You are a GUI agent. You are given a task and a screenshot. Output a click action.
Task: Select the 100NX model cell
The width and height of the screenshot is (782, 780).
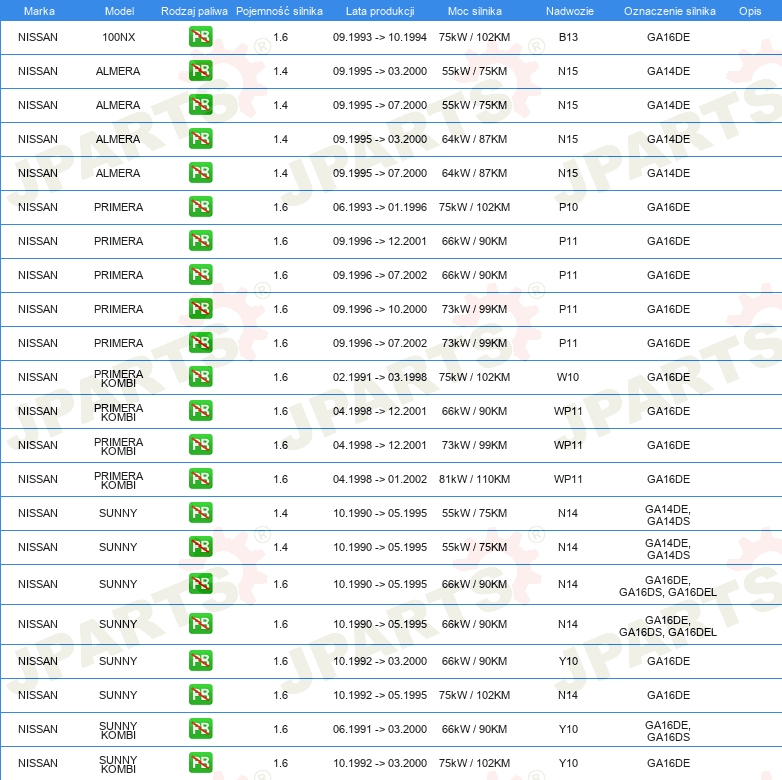click(119, 37)
